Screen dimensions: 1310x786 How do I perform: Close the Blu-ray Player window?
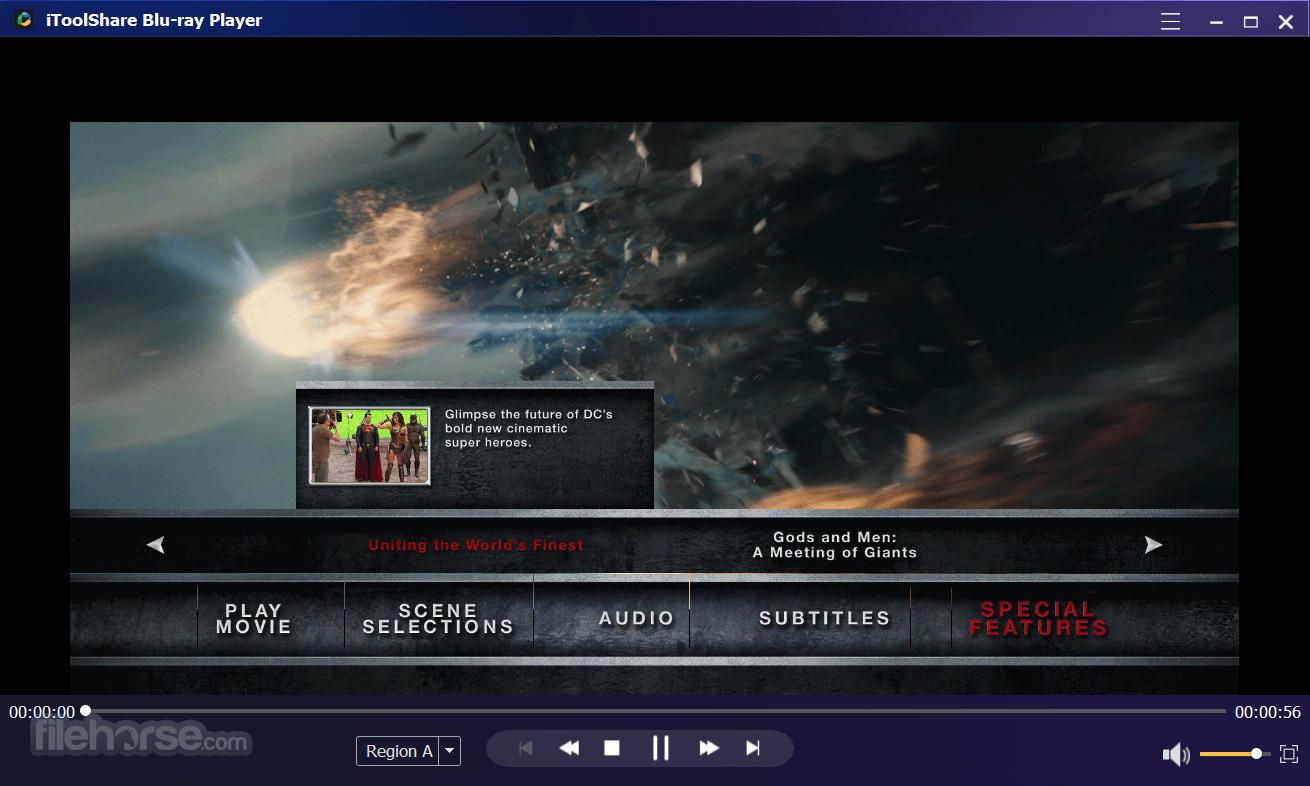pos(1286,21)
